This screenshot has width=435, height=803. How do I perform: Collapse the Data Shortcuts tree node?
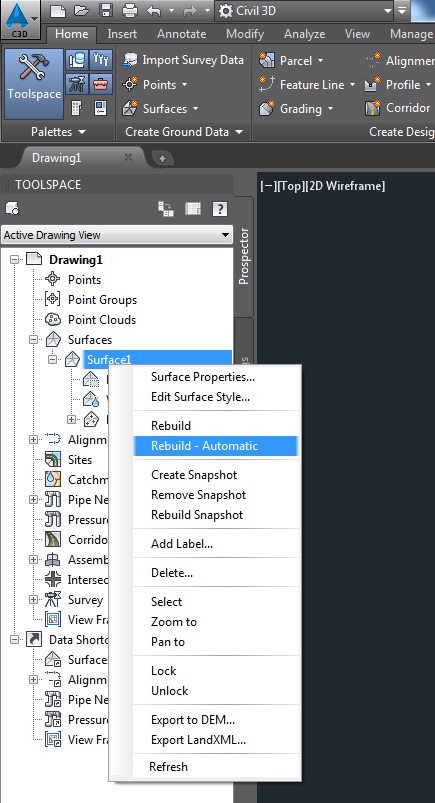tap(14, 640)
